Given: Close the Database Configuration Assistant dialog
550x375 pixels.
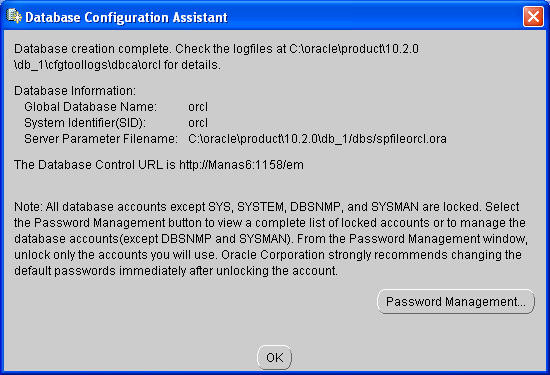Looking at the screenshot, I should 533,16.
